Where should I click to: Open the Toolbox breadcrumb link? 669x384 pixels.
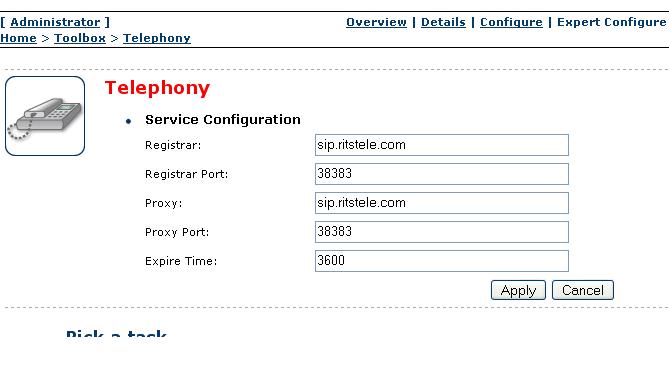[80, 38]
